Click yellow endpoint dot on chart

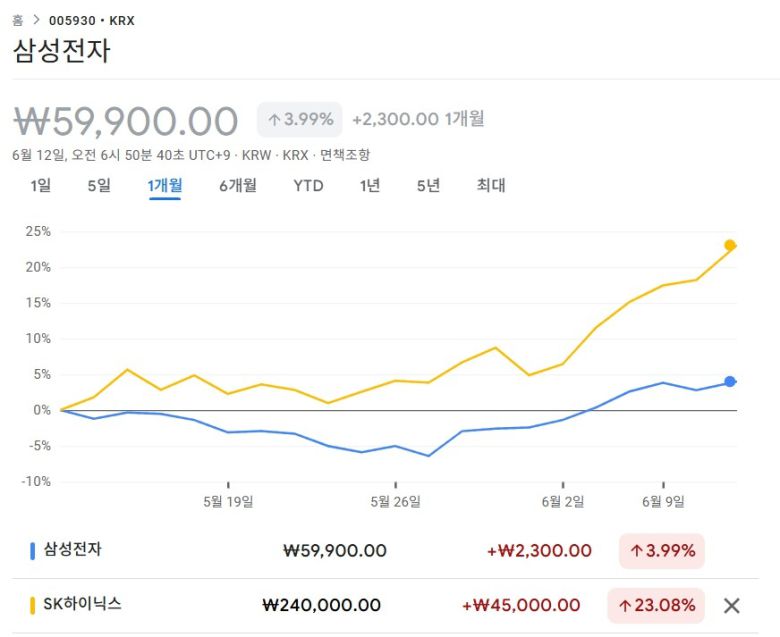pyautogui.click(x=730, y=245)
